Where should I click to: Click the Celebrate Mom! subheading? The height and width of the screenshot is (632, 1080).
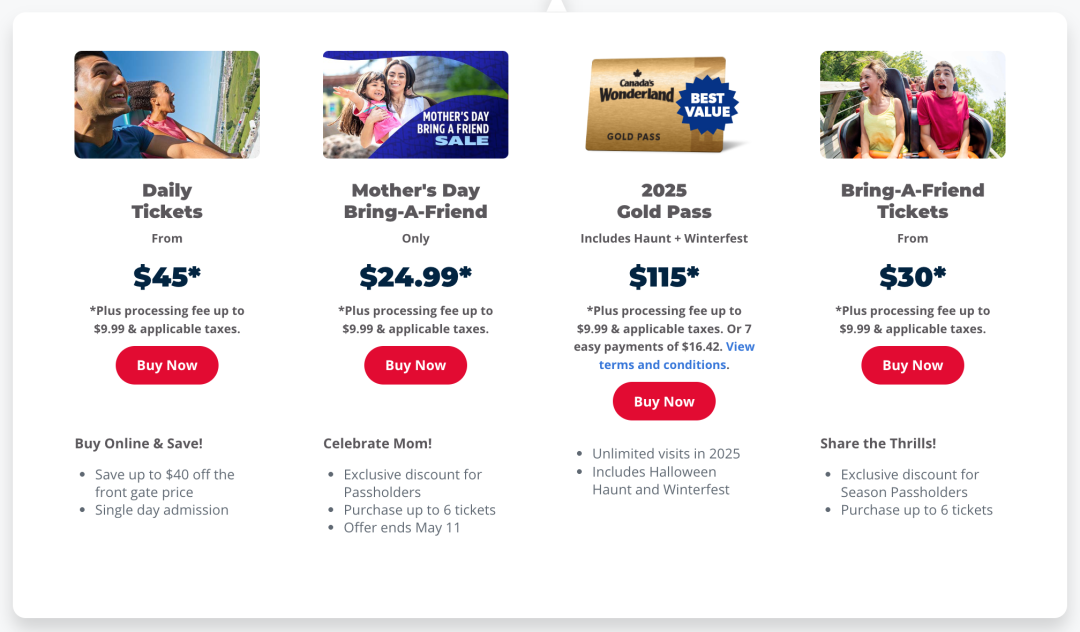(377, 443)
